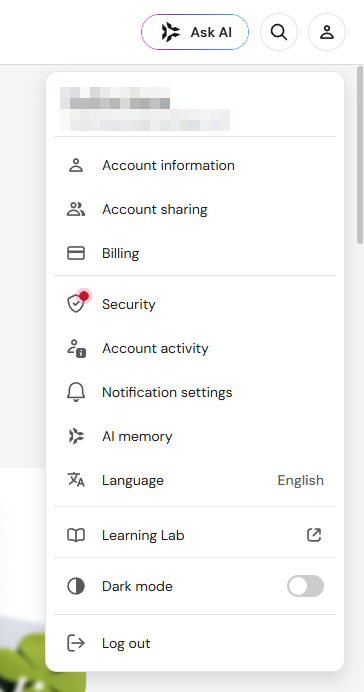Image resolution: width=364 pixels, height=692 pixels.
Task: Click the AI memory star icon
Action: coord(76,436)
